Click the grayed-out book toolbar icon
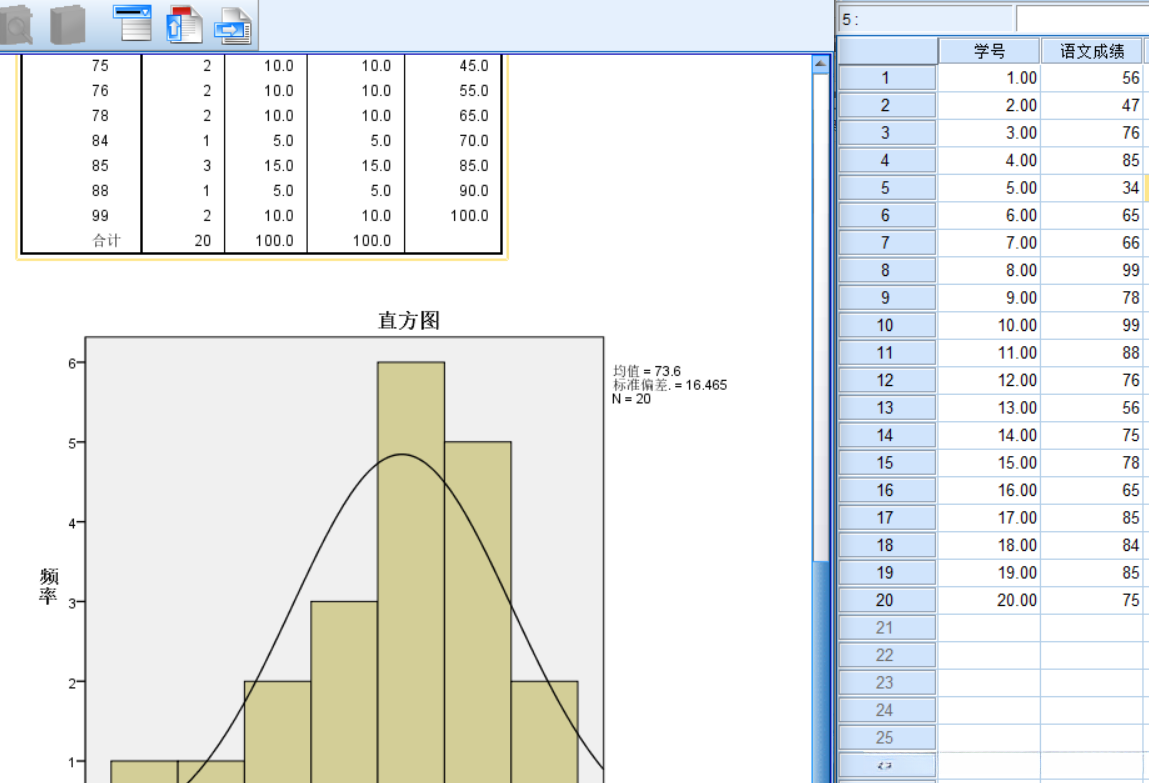This screenshot has height=783, width=1149. pos(68,25)
